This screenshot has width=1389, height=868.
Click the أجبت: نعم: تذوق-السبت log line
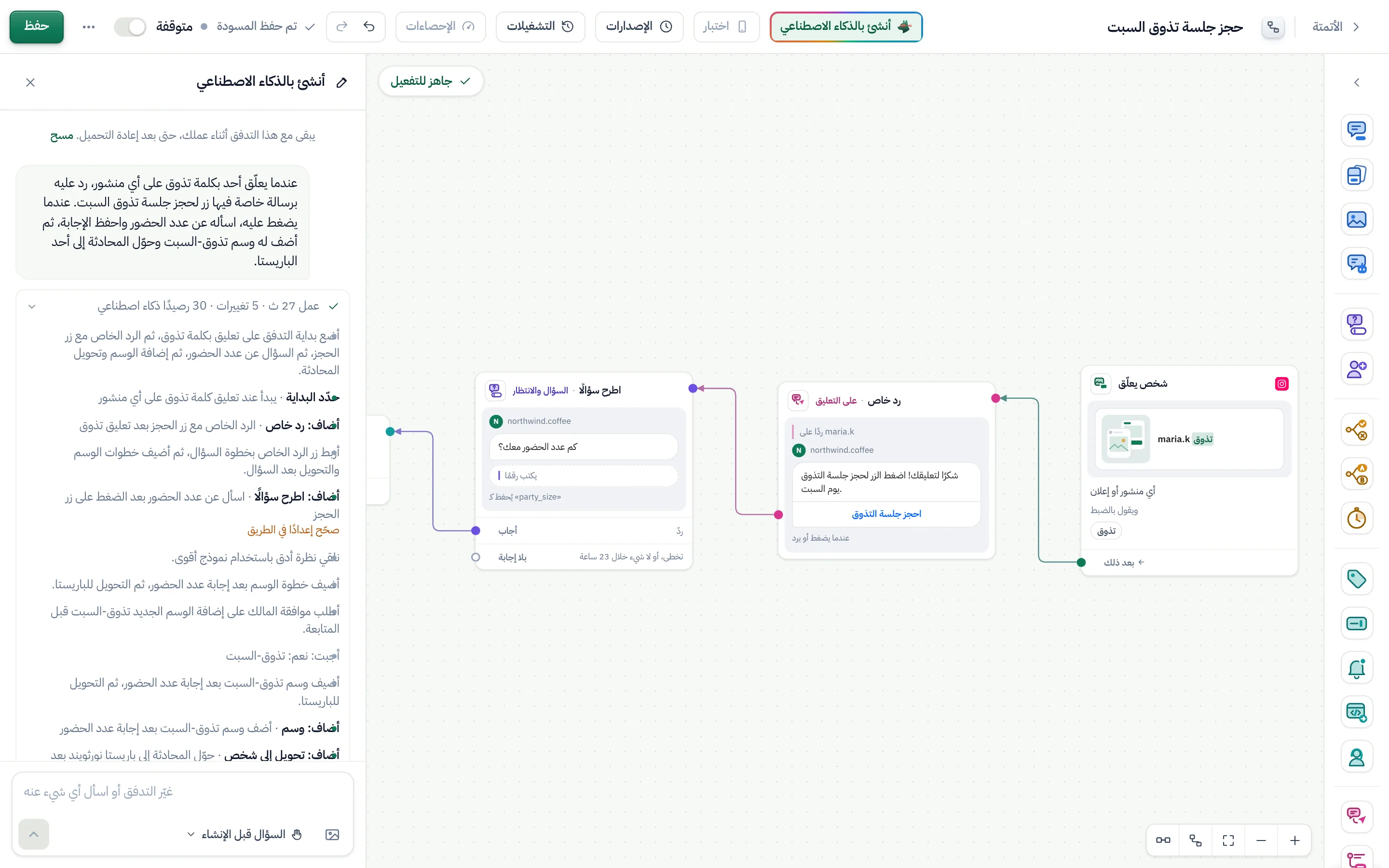(x=283, y=656)
